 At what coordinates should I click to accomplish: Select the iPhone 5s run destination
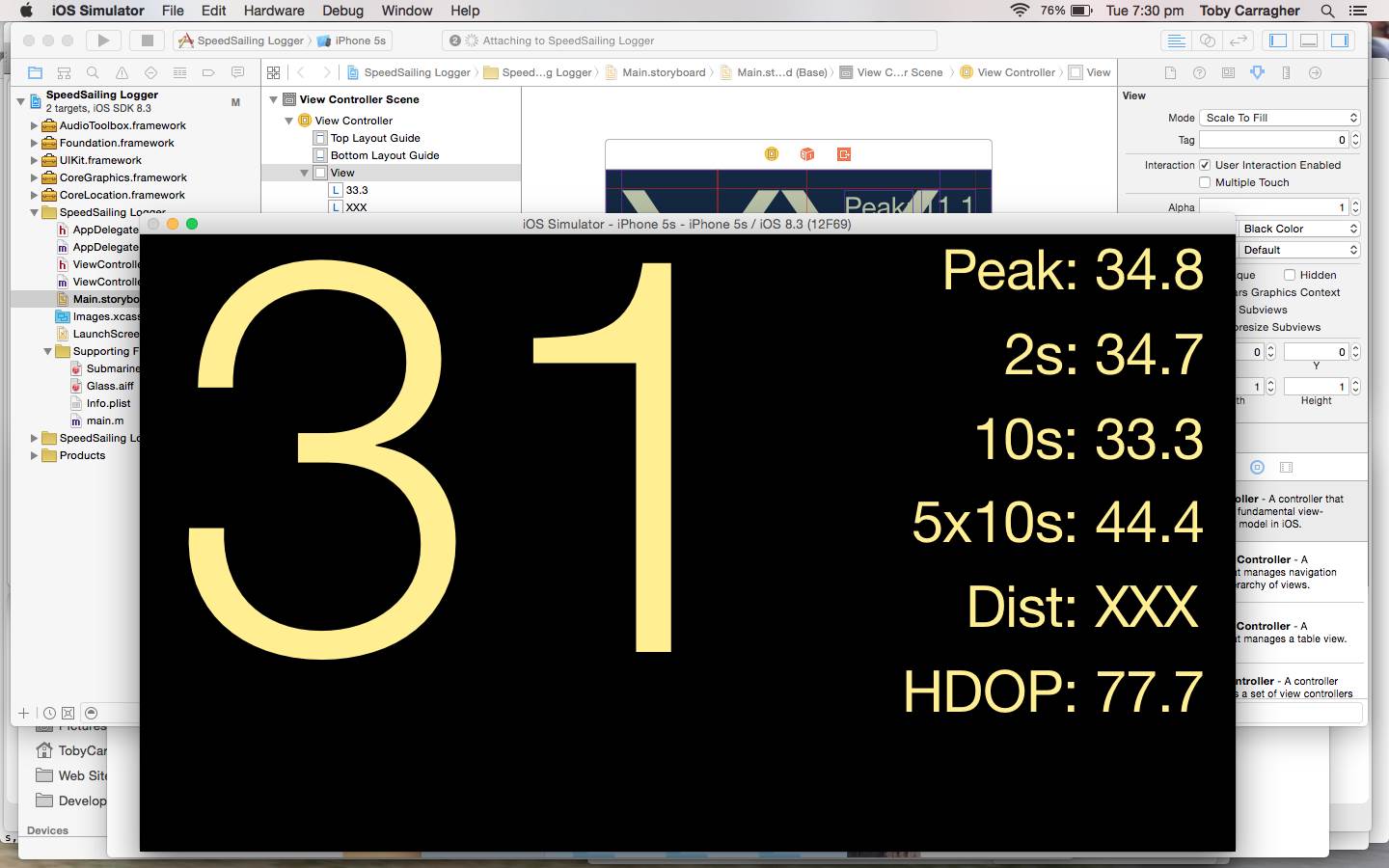point(359,41)
